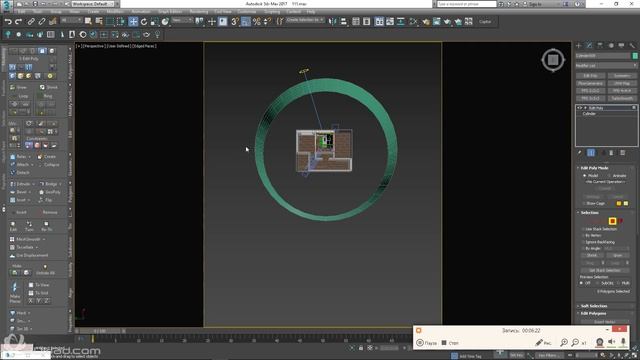
Task: Open the Create Selection Set dropdown
Action: point(305,20)
